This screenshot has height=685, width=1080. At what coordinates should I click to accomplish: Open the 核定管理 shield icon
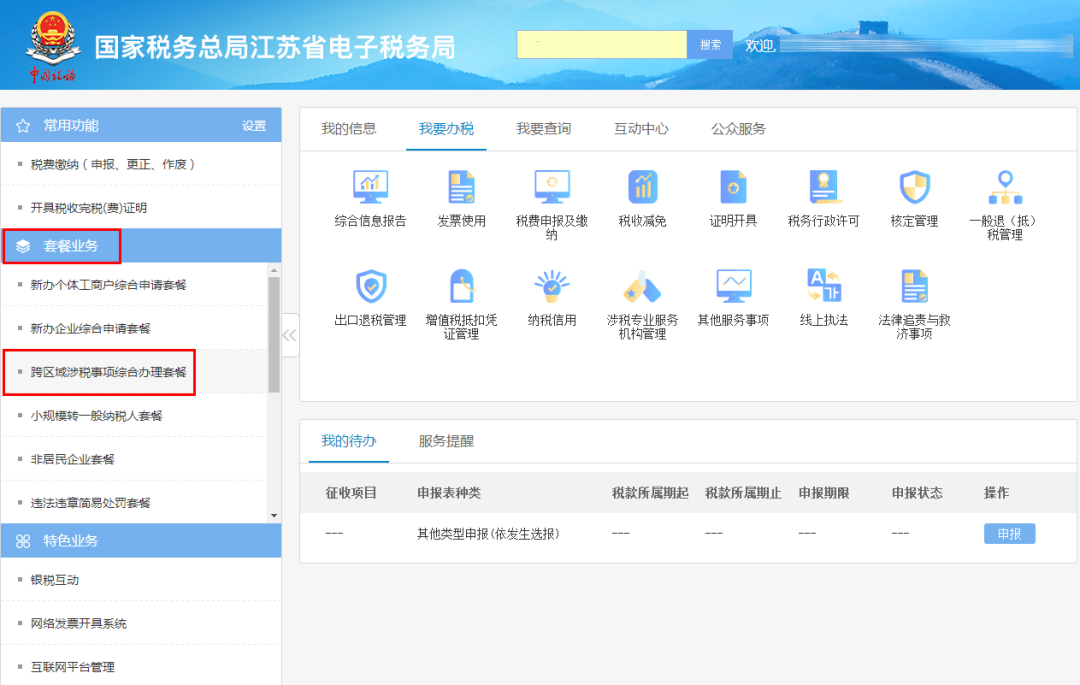tap(915, 187)
